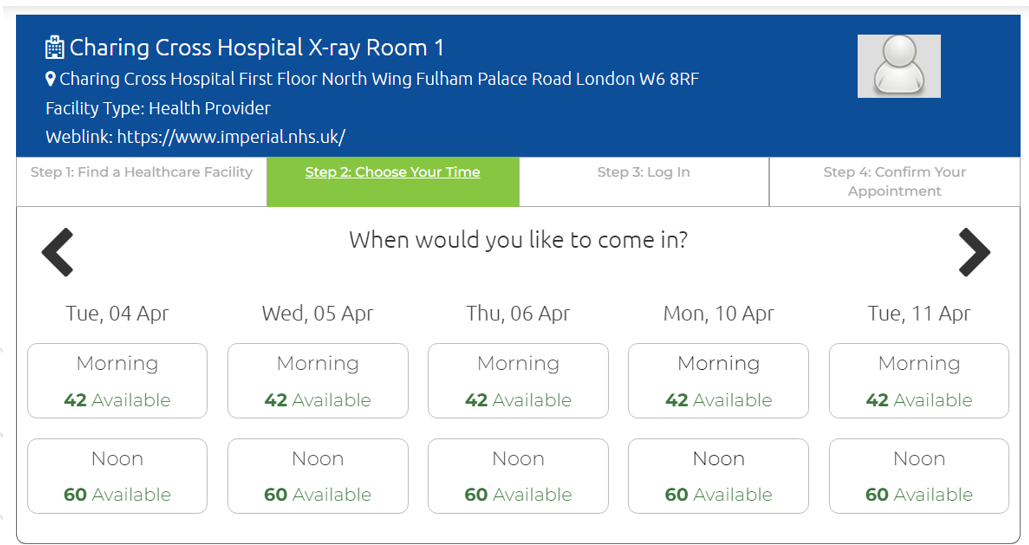Book Noon slot on Mon, 10 Apr

[x=719, y=476]
